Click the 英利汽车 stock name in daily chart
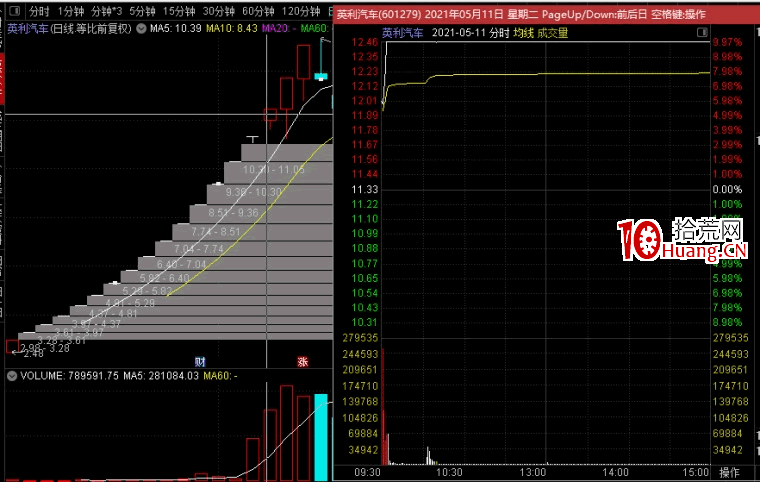This screenshot has width=760, height=482. (x=28, y=29)
